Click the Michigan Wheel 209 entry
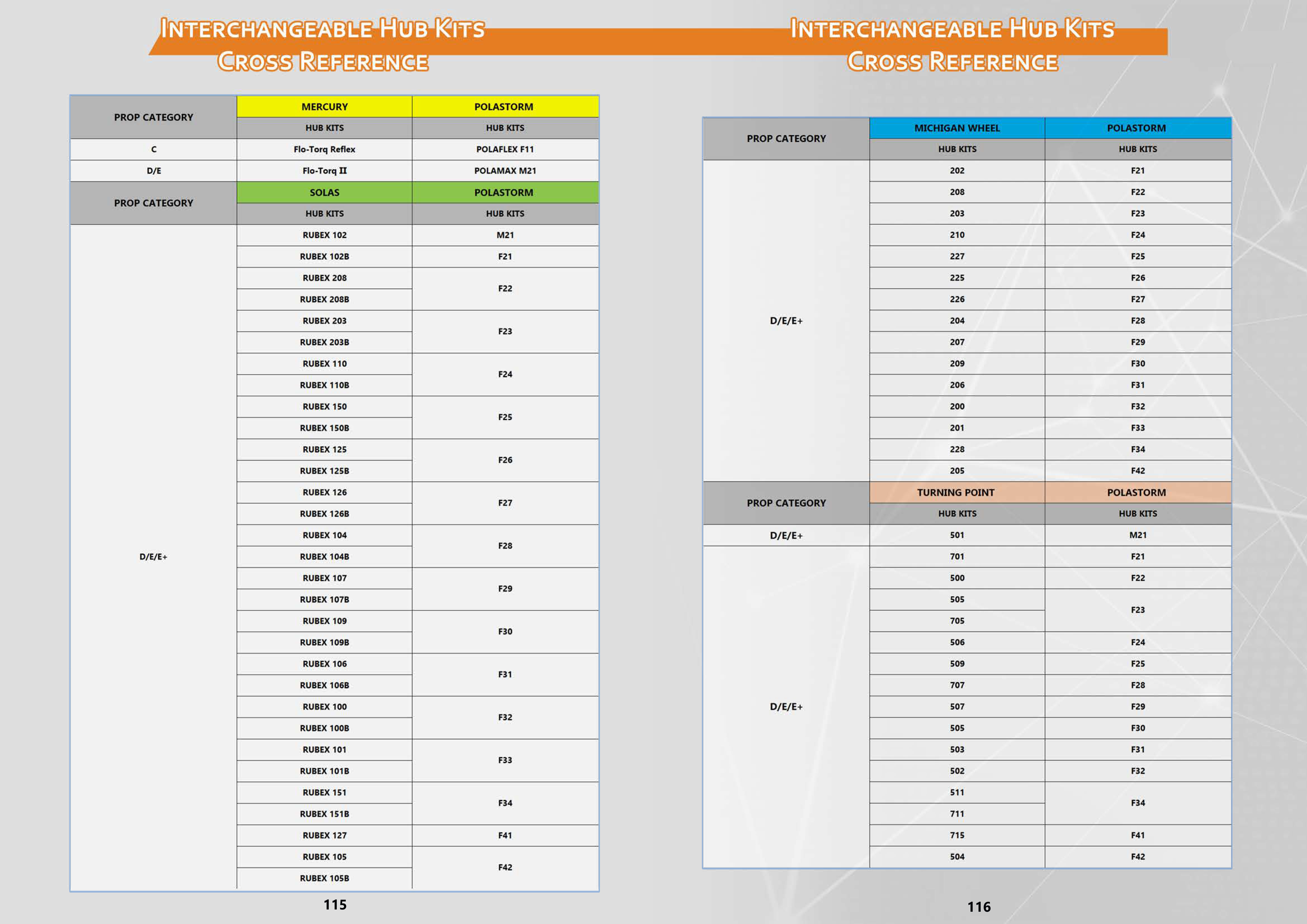The height and width of the screenshot is (924, 1307). (x=957, y=364)
